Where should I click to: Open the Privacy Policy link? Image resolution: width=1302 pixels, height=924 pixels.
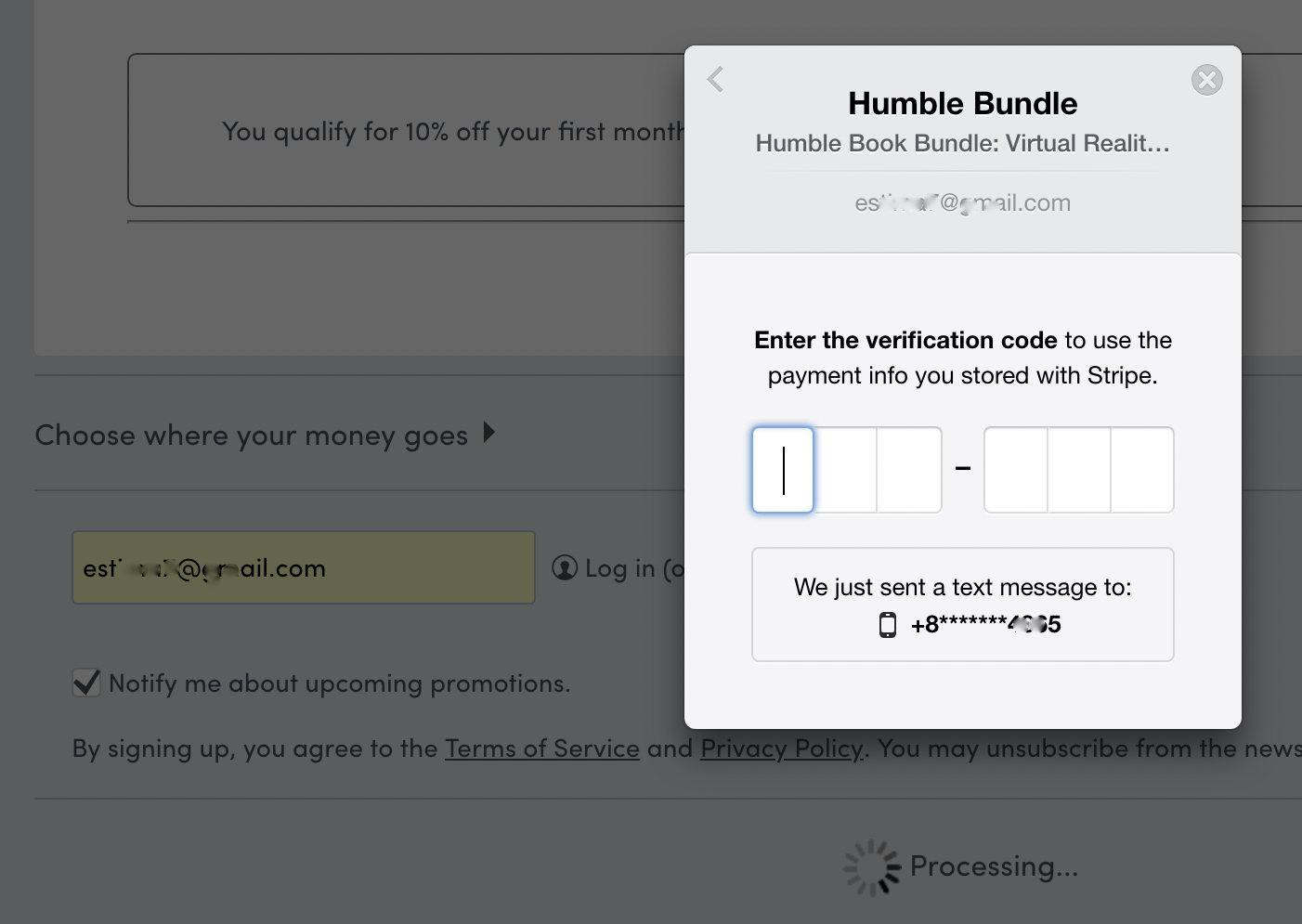click(781, 748)
